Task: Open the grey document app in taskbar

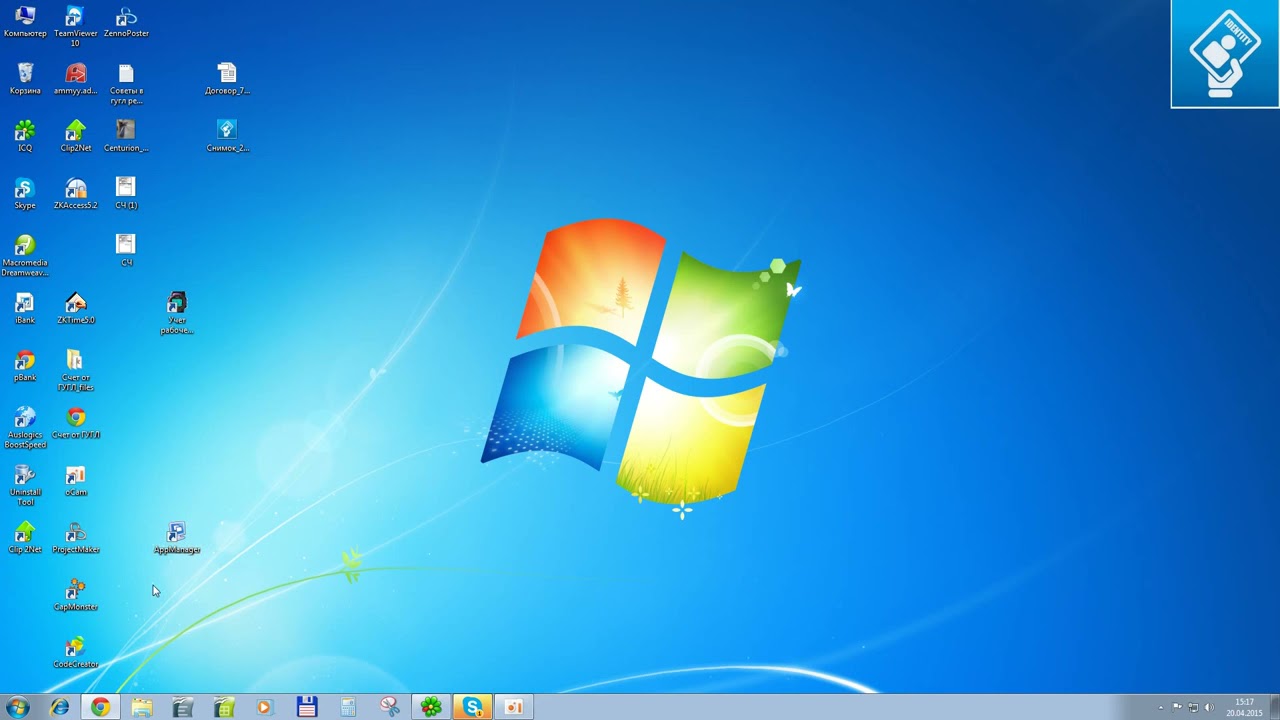Action: pyautogui.click(x=183, y=707)
